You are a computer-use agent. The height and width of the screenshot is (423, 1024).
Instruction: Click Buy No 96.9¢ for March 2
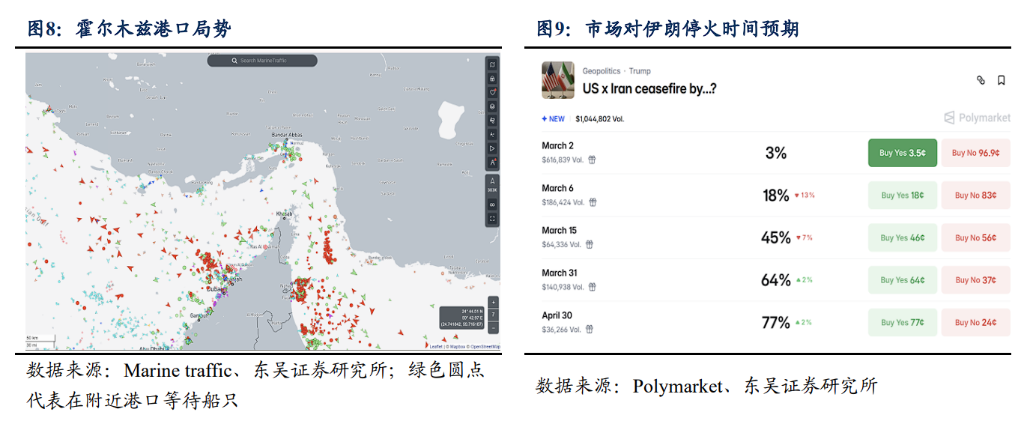click(975, 153)
